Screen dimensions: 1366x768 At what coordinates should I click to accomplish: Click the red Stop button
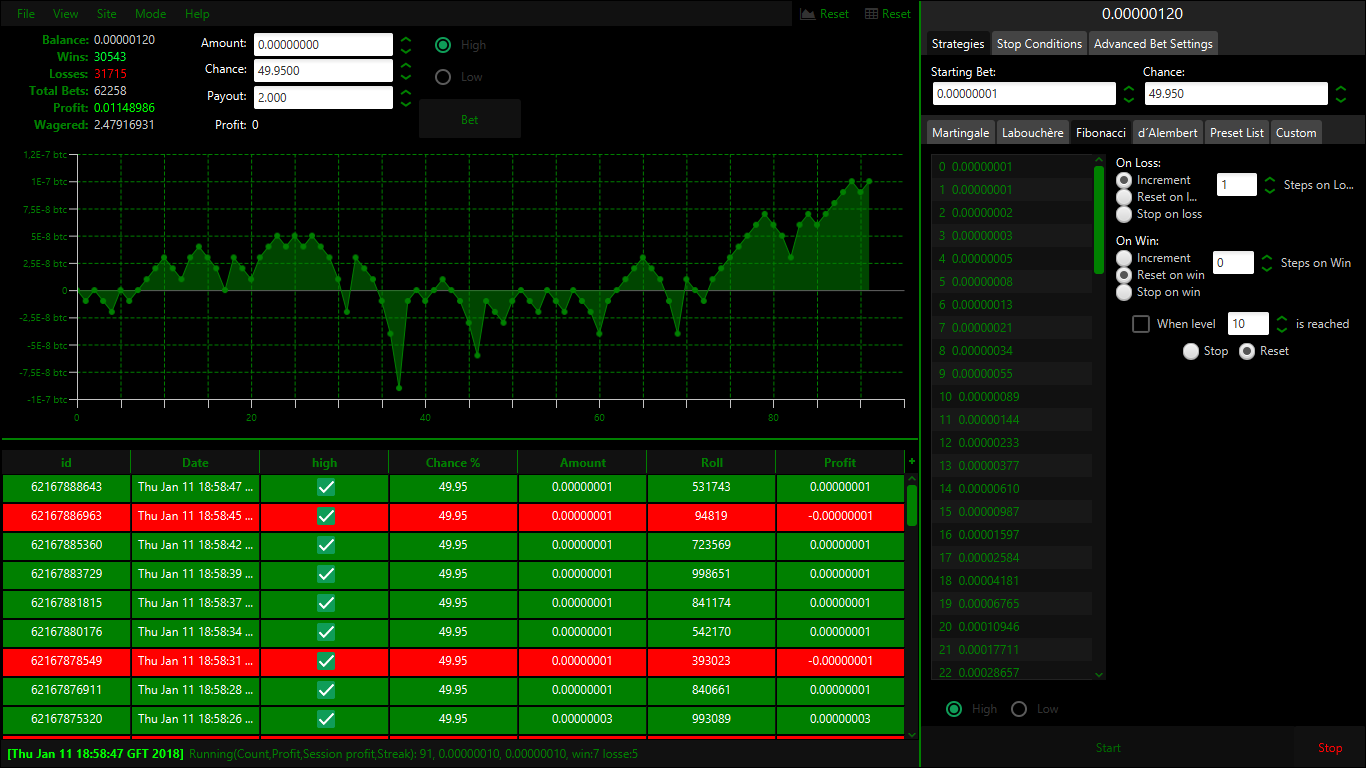pos(1330,748)
